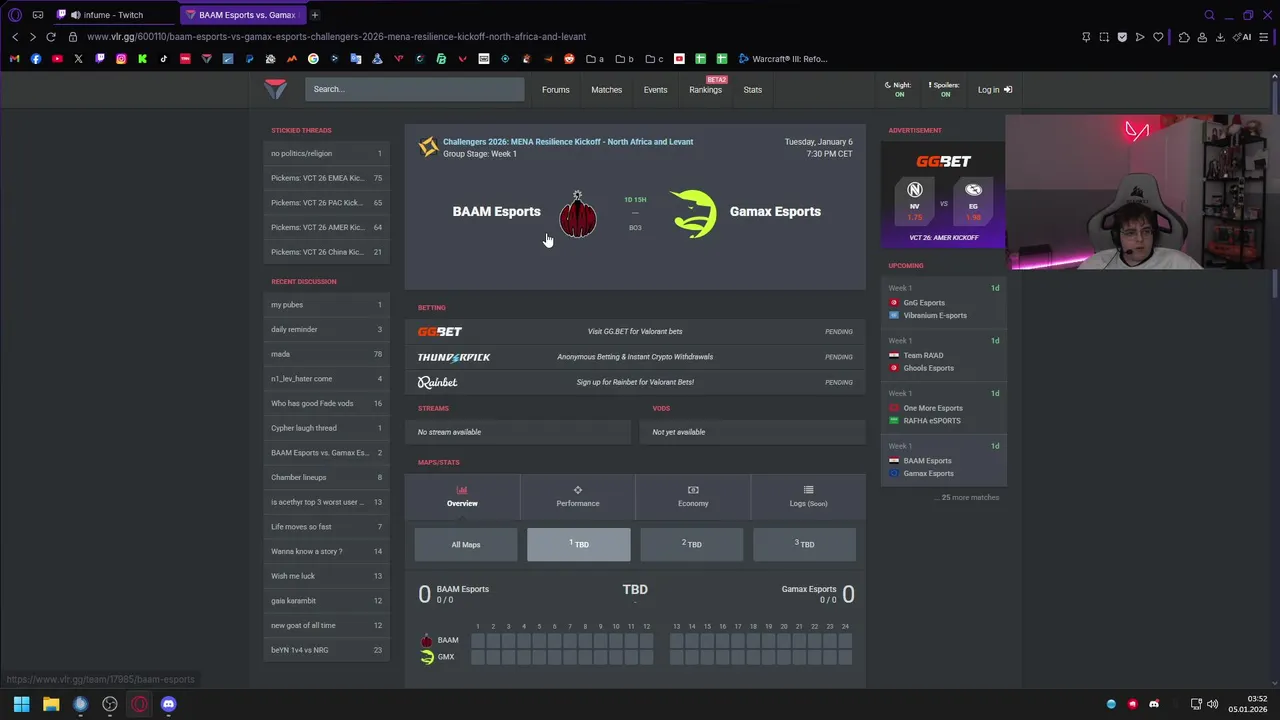Open the Gmail bookmark
The width and height of the screenshot is (1280, 720).
tap(14, 59)
